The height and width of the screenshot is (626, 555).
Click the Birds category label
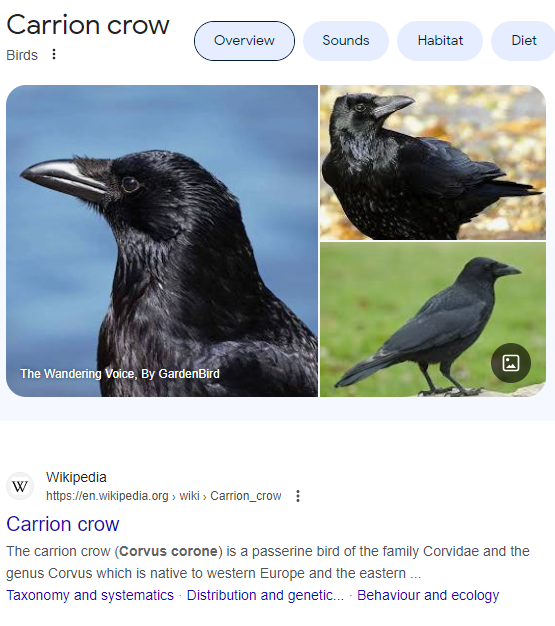22,55
